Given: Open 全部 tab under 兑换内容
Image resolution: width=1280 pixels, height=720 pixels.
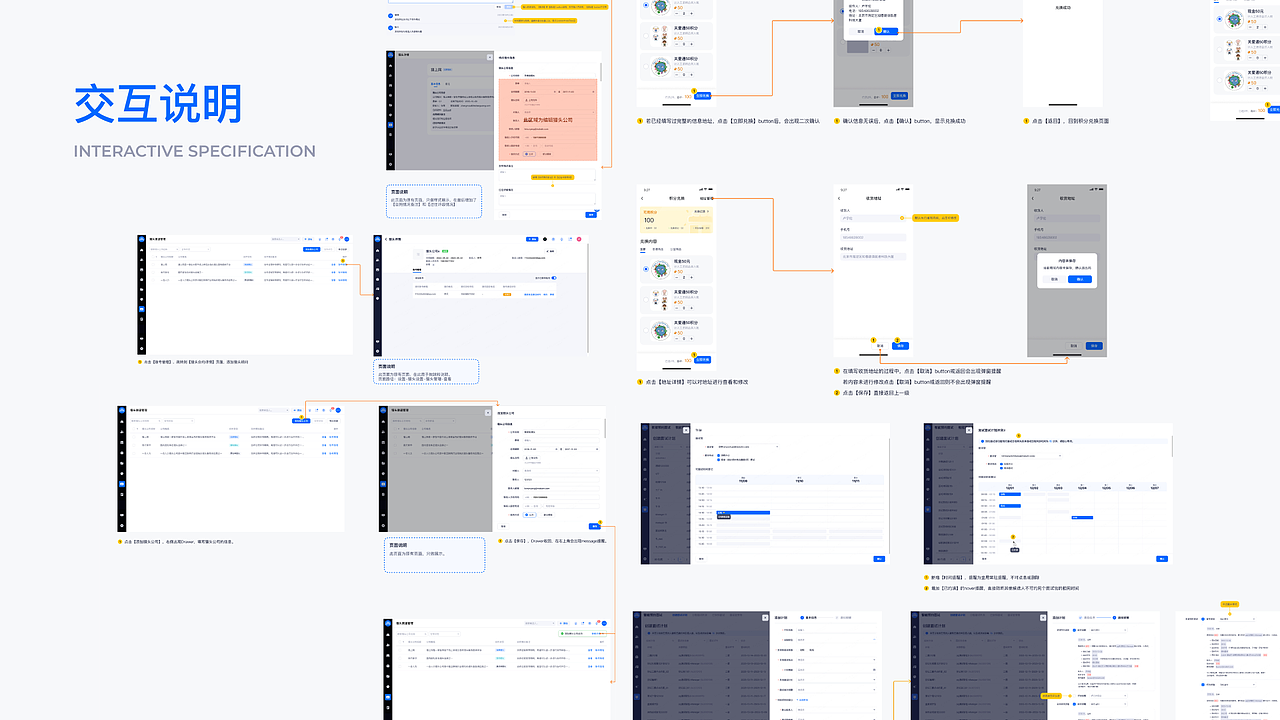Looking at the screenshot, I should (642, 249).
